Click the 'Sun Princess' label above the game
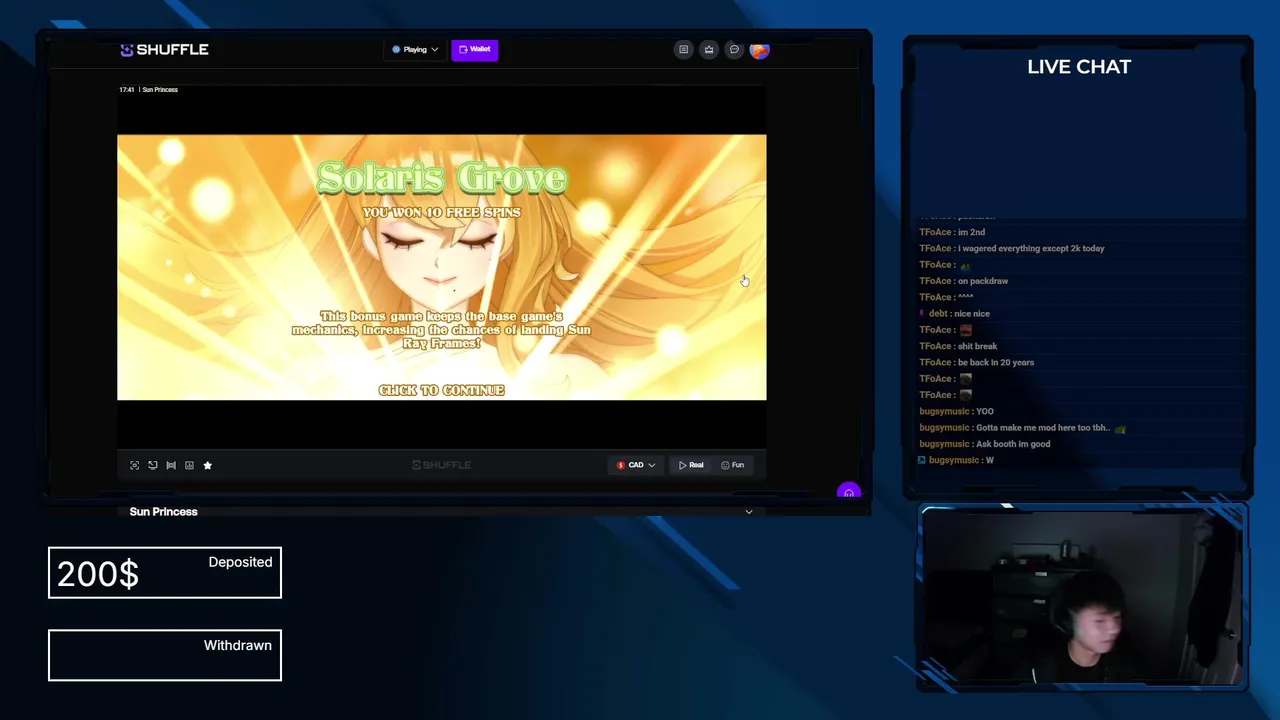Image resolution: width=1280 pixels, height=720 pixels. click(x=160, y=90)
